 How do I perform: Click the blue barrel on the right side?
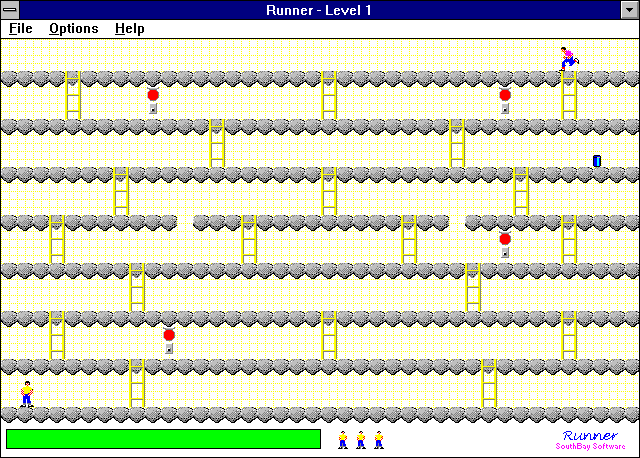pyautogui.click(x=597, y=161)
